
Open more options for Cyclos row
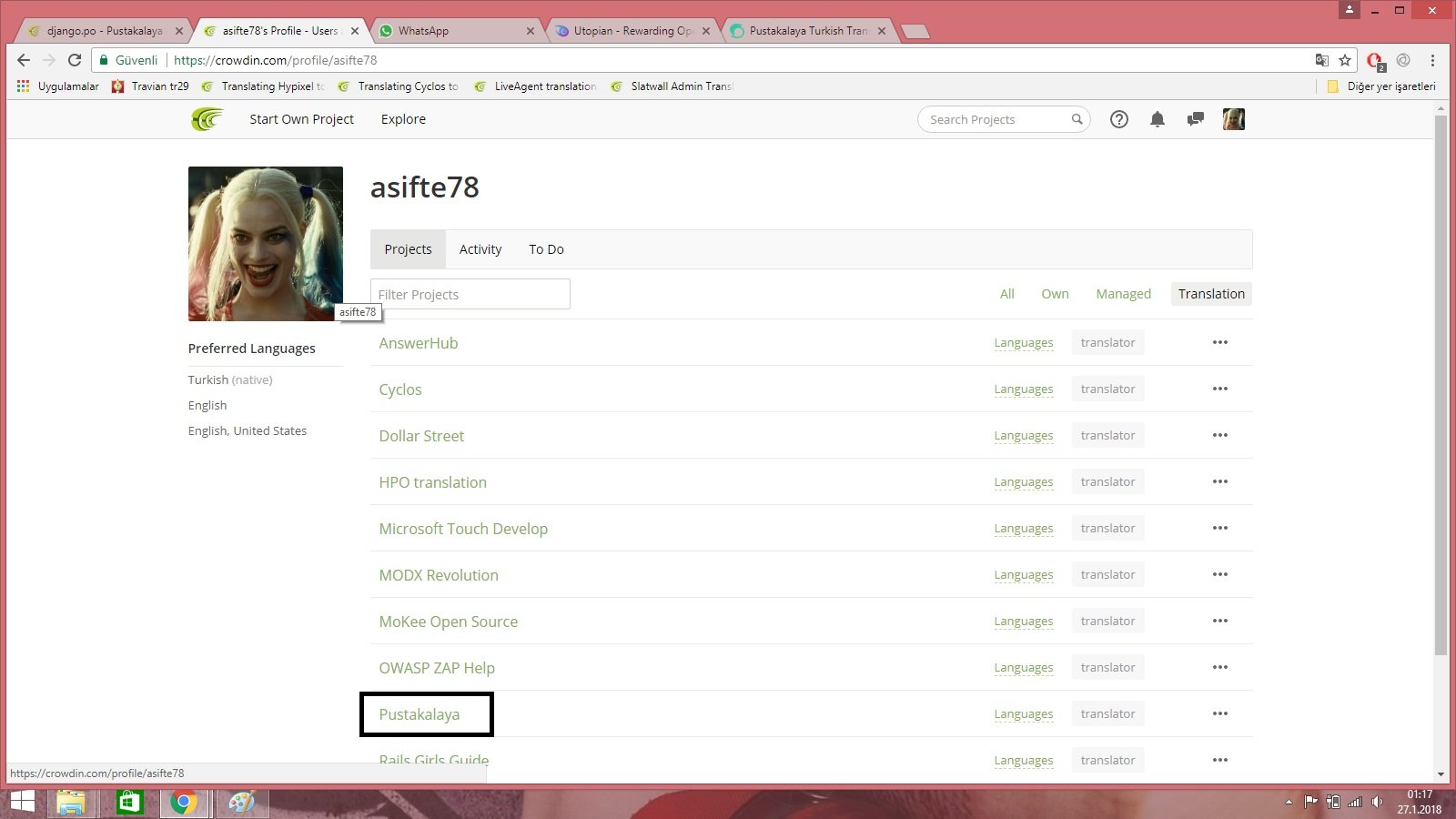(x=1220, y=389)
